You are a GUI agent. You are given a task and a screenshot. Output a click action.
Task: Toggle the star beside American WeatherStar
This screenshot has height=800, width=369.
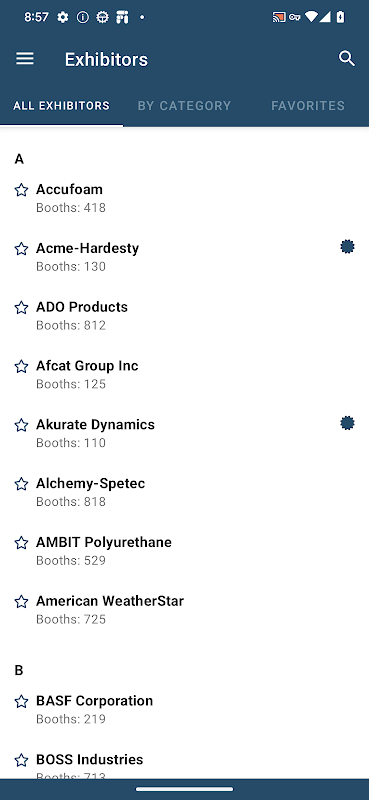(21, 602)
